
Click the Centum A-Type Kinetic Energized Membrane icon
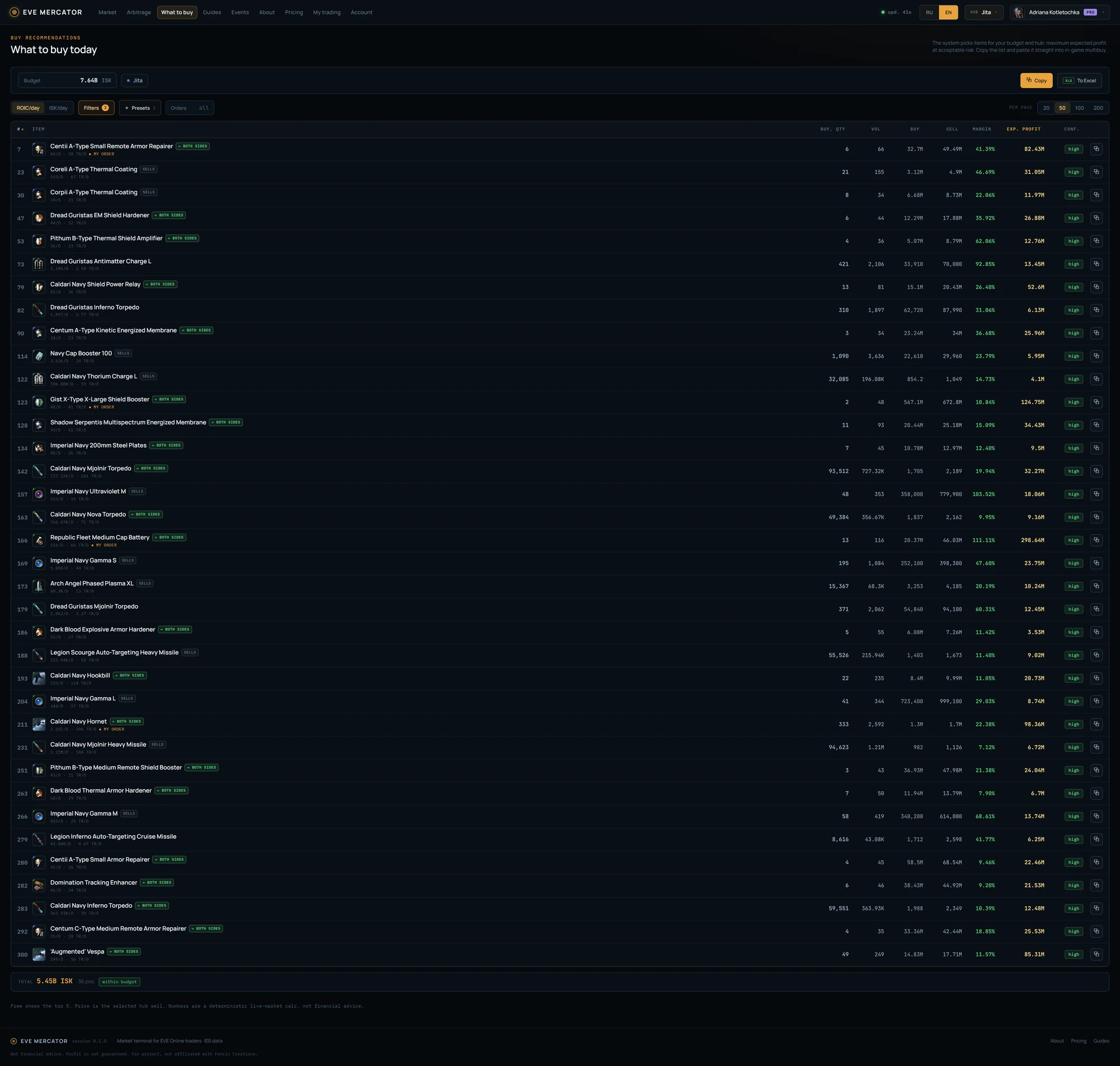(39, 333)
